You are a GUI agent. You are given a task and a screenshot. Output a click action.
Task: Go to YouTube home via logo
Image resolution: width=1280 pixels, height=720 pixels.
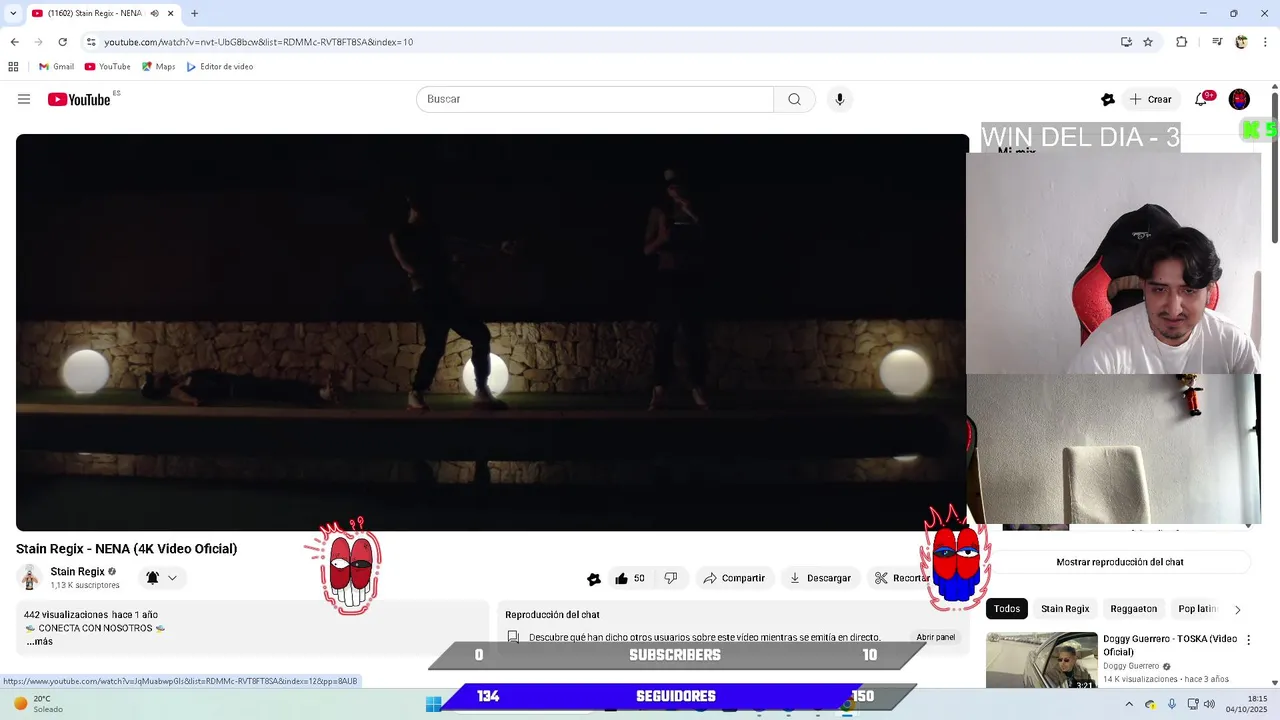tap(79, 99)
